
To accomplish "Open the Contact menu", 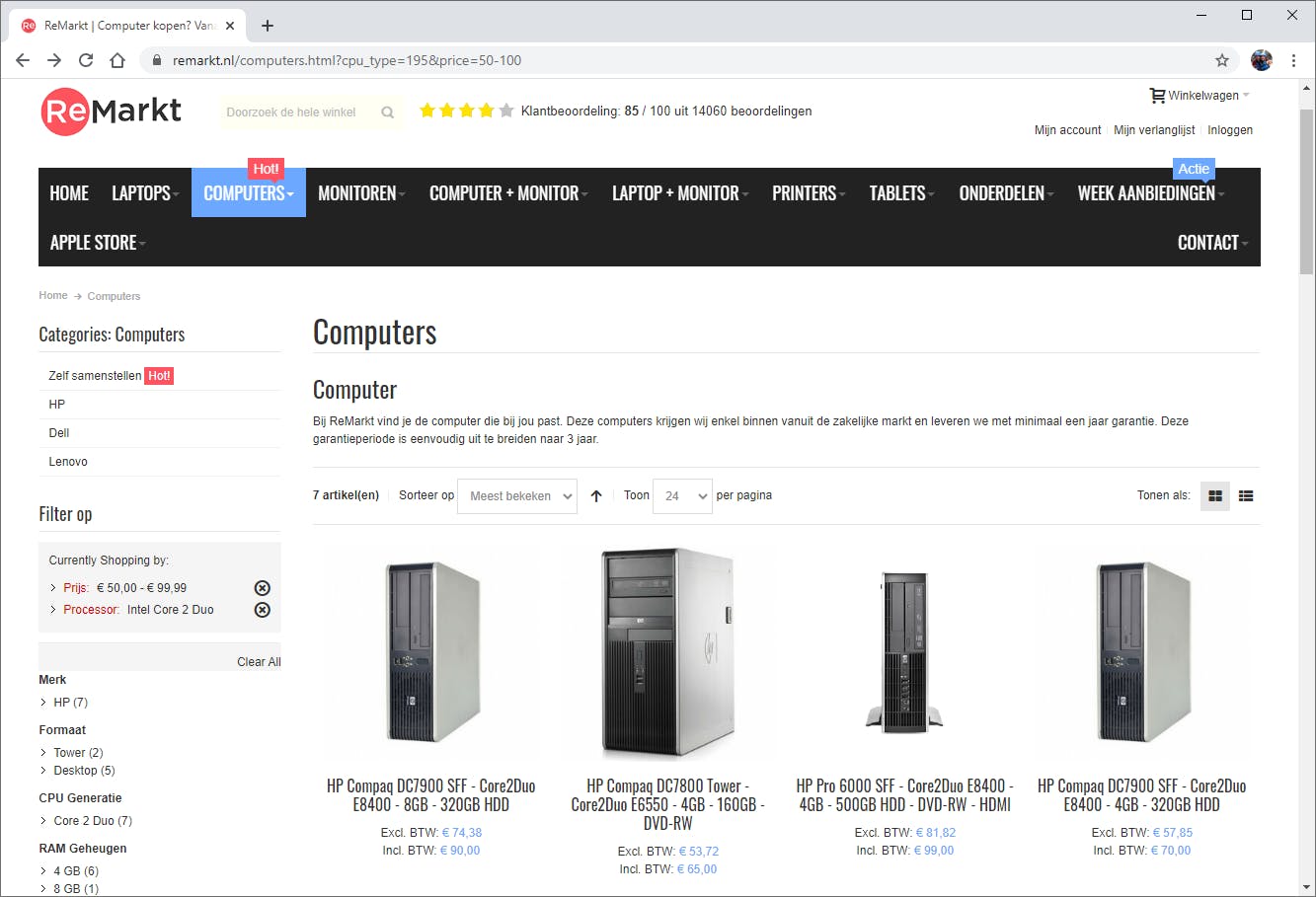I will coord(1212,243).
